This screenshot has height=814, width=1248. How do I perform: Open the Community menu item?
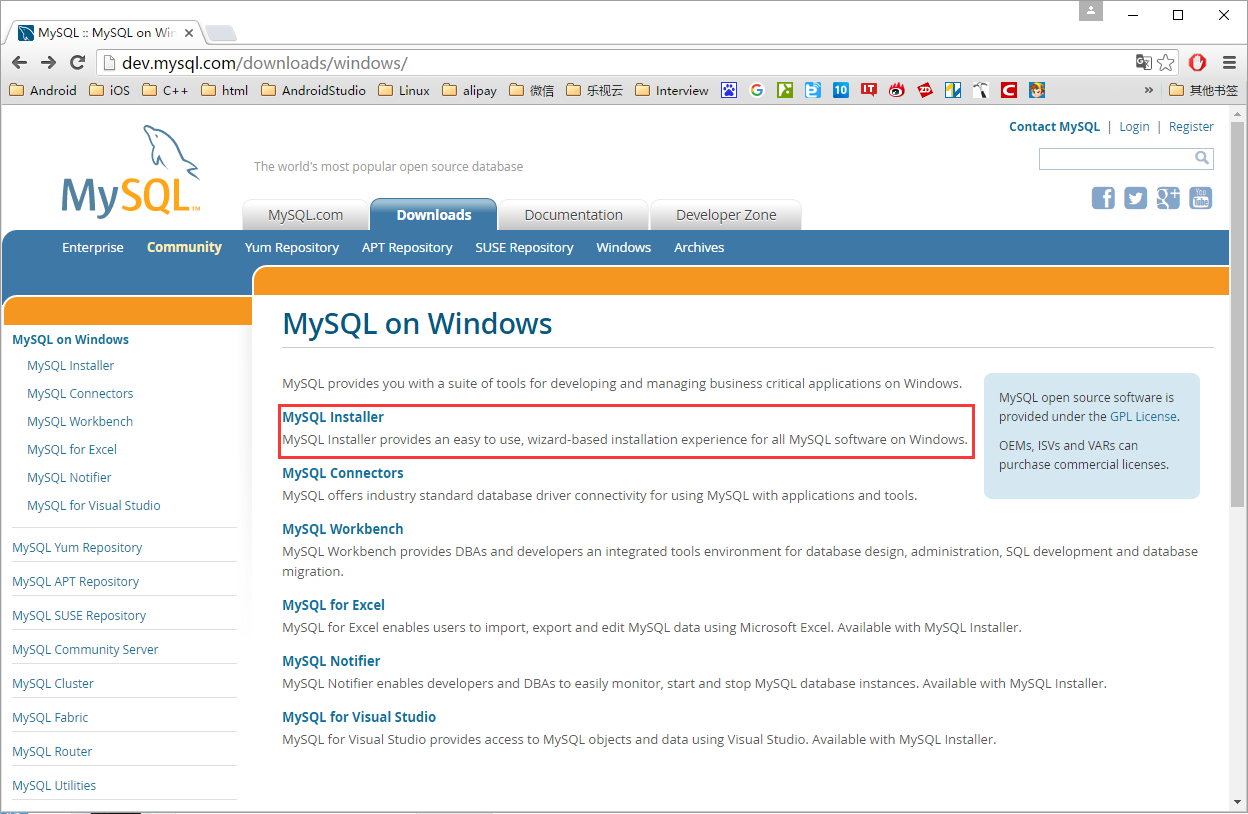(x=184, y=247)
